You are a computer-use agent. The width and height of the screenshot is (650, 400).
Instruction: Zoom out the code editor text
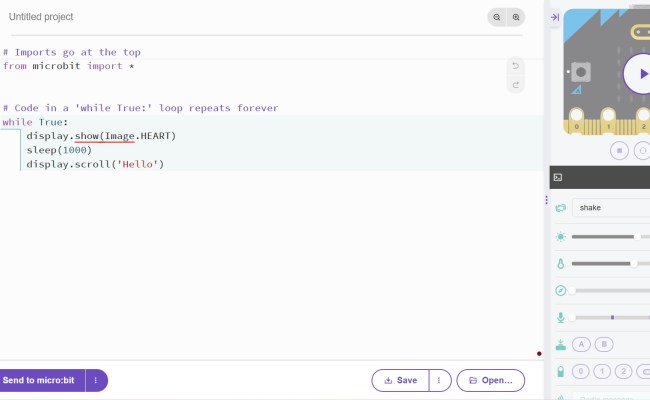tap(497, 17)
